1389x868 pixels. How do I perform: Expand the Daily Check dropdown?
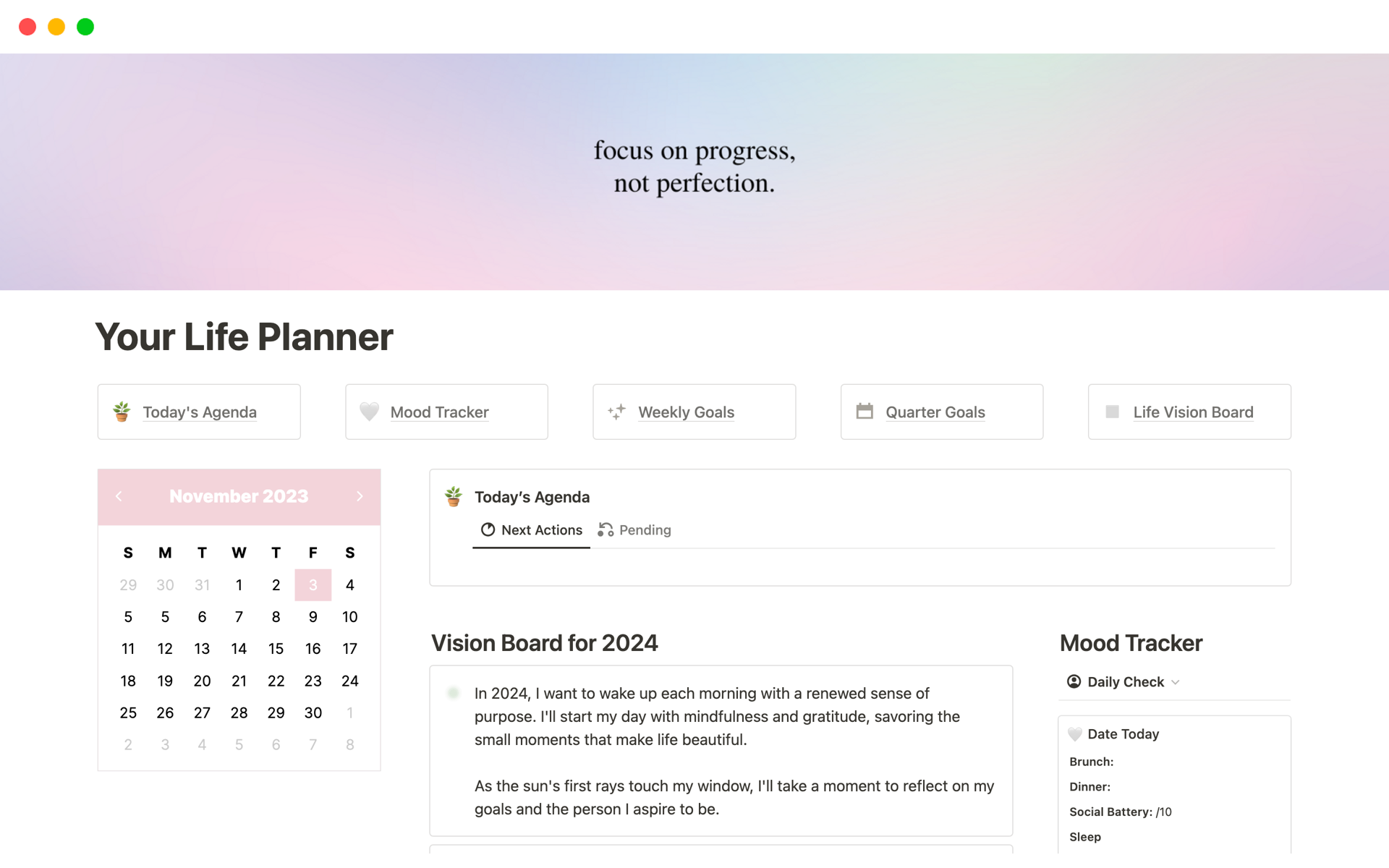coord(1175,682)
